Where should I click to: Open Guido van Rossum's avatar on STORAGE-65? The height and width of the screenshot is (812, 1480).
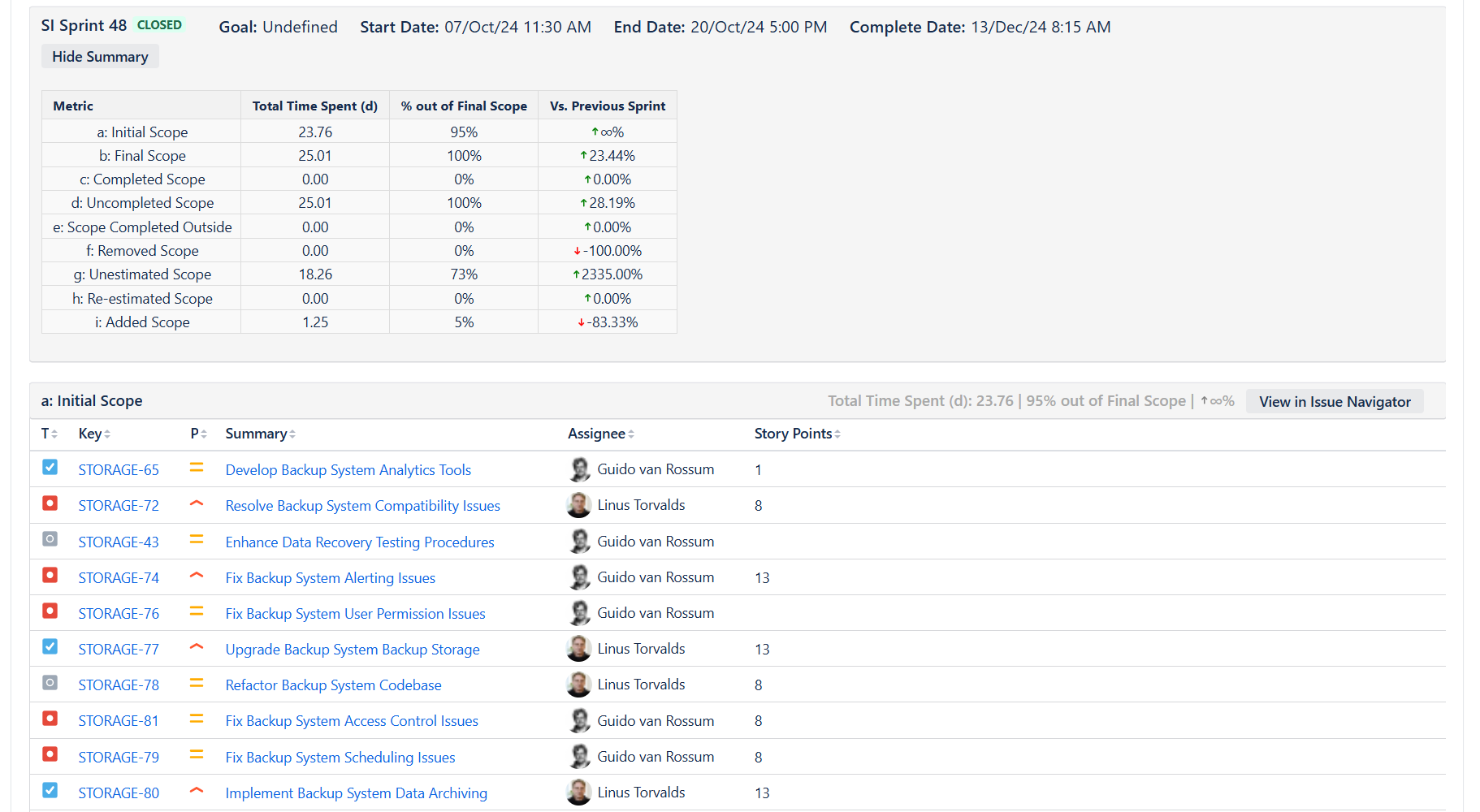(579, 469)
